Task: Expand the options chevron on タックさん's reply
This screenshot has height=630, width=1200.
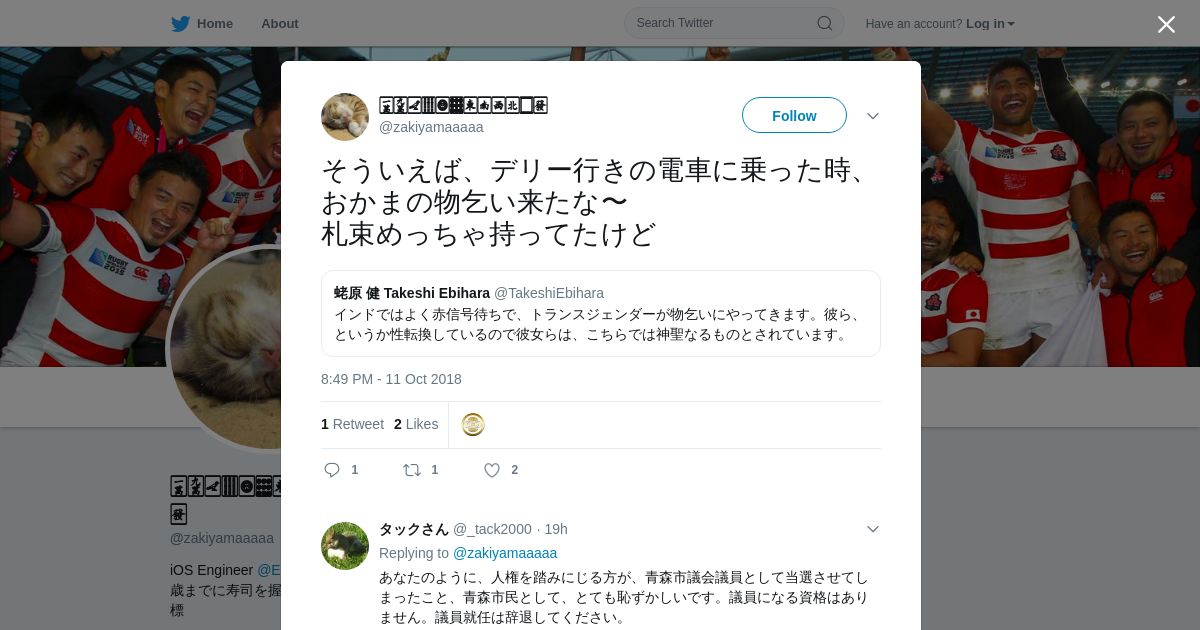Action: click(x=873, y=529)
